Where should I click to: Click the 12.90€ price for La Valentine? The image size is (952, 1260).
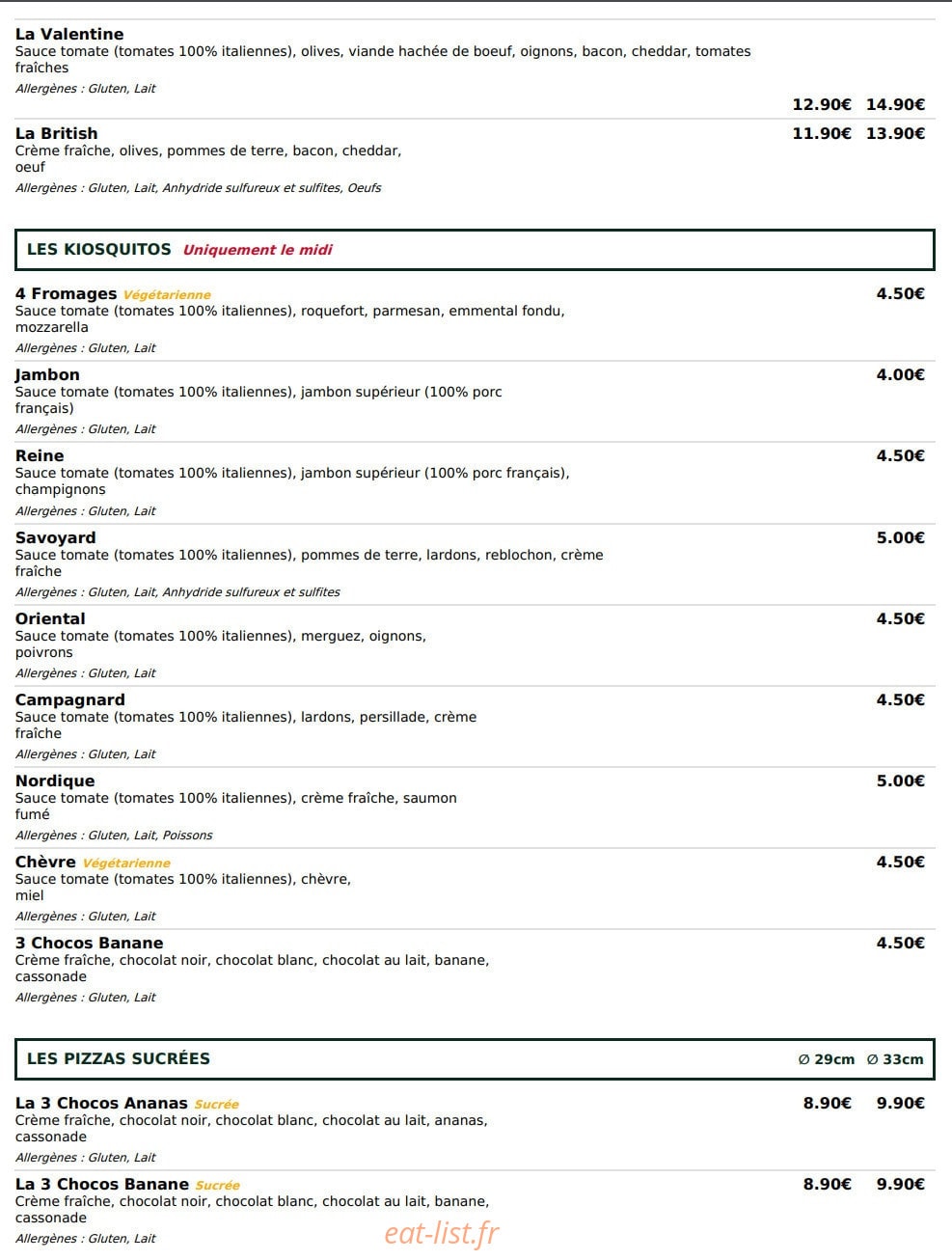tap(822, 104)
